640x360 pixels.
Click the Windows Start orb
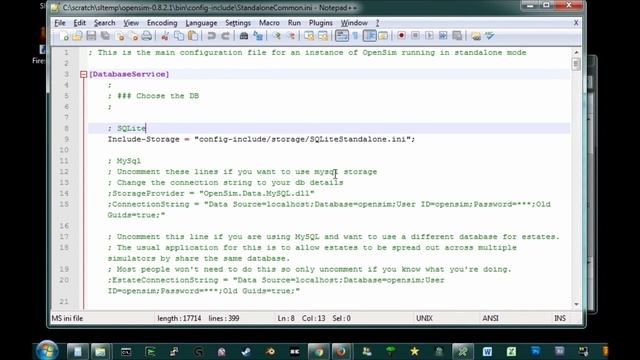coord(47,351)
